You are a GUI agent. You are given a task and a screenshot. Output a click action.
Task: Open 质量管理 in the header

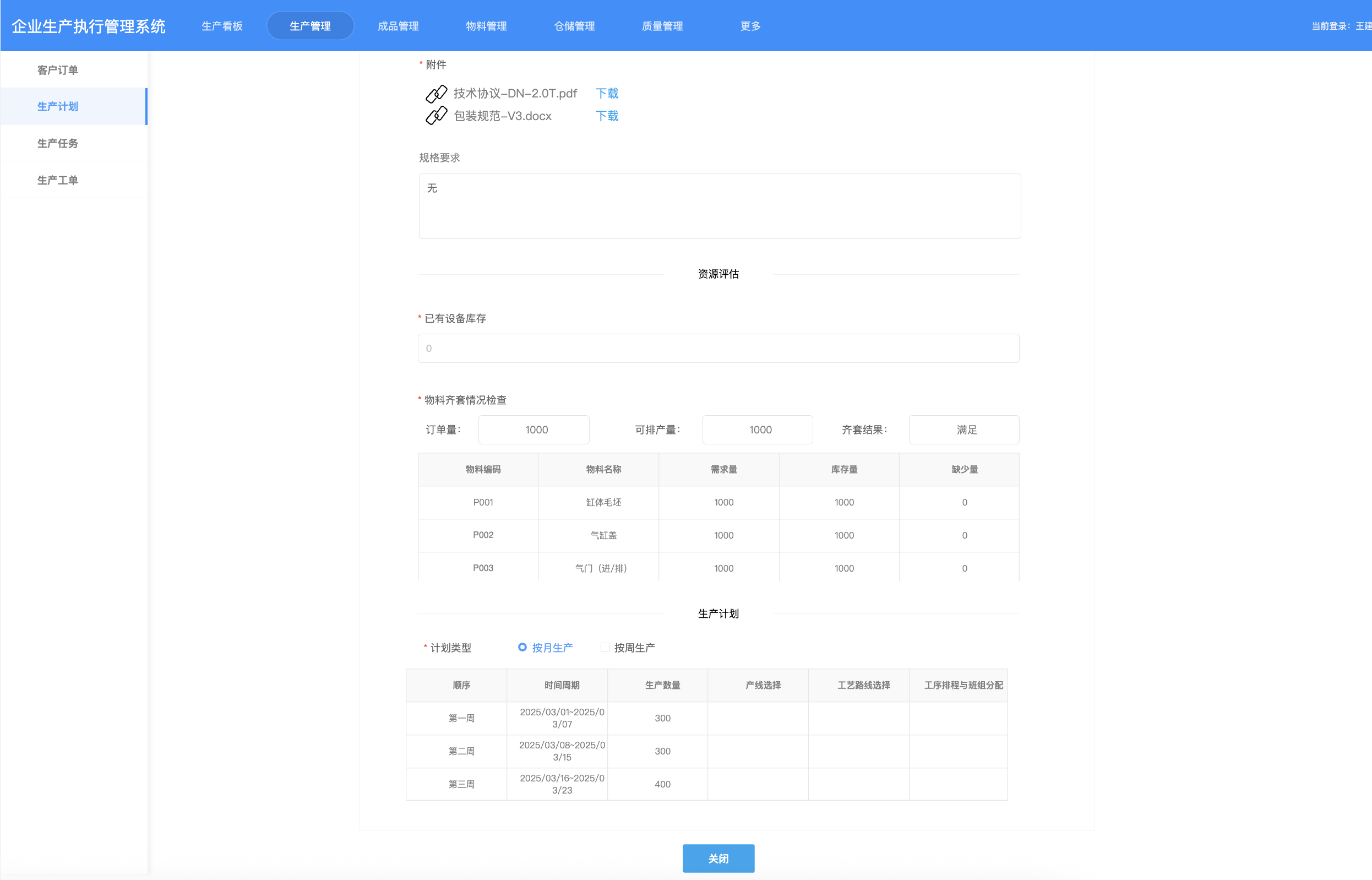[x=662, y=26]
